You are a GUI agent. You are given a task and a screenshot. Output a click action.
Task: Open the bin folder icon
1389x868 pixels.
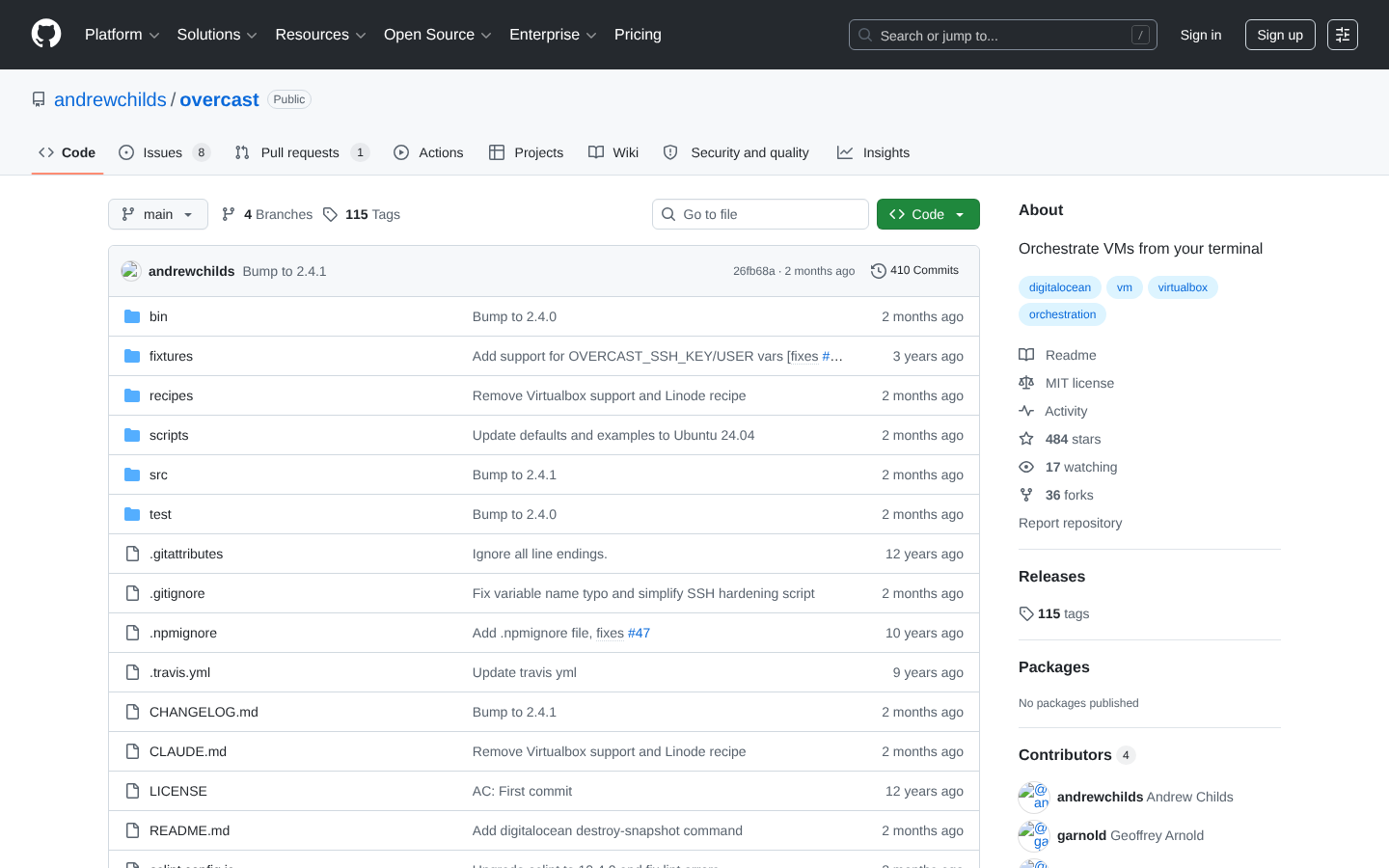(x=132, y=316)
